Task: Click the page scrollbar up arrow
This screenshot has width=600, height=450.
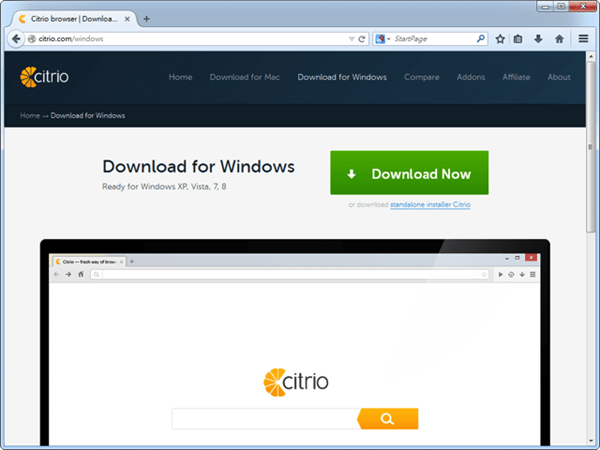Action: pyautogui.click(x=591, y=57)
